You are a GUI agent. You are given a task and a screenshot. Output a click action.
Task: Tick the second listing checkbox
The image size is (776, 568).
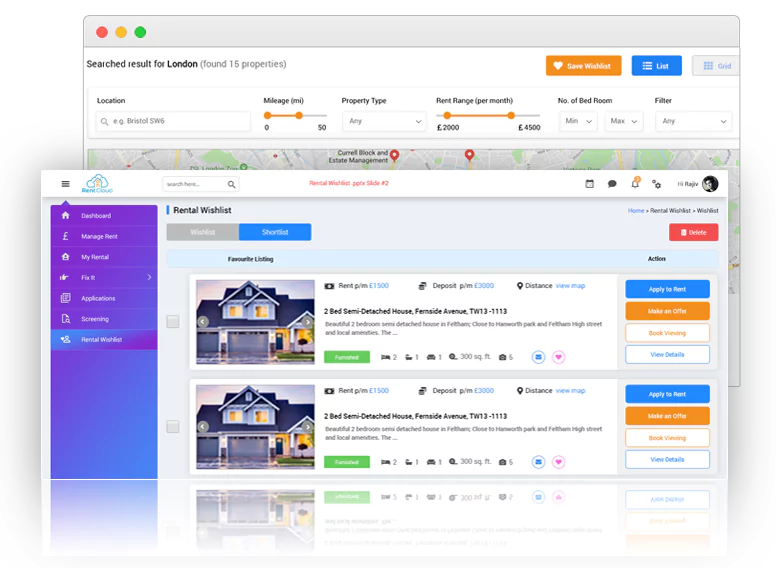coord(173,426)
